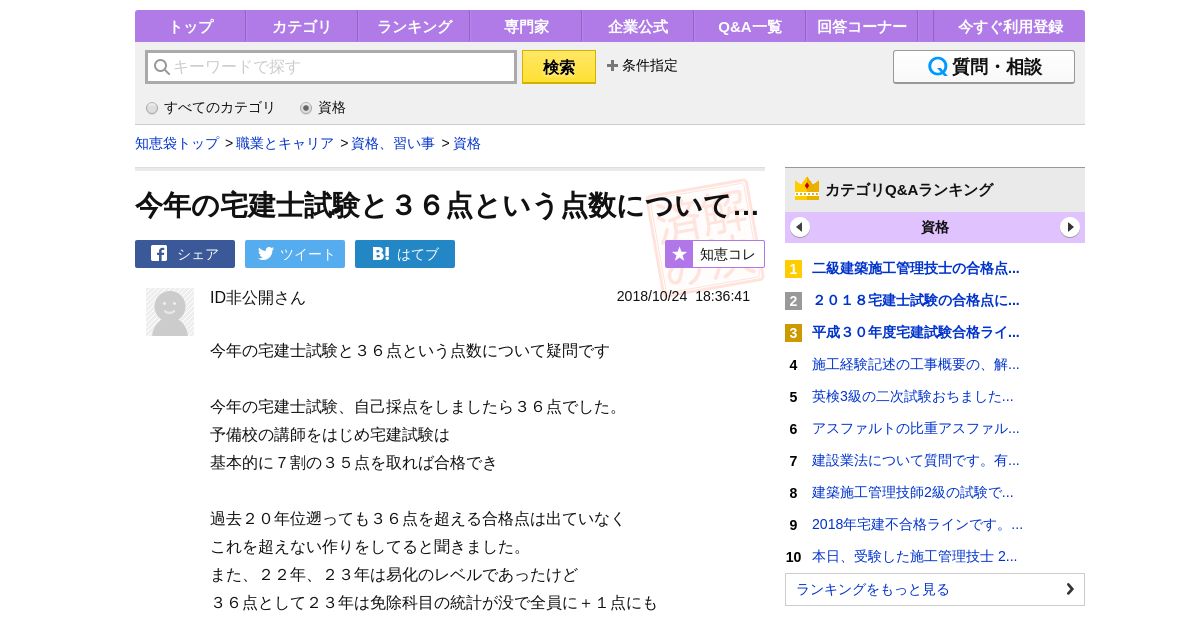Open ranking 4 施工経験記述の工事概要
The width and height of the screenshot is (1200, 630).
pyautogui.click(x=916, y=365)
